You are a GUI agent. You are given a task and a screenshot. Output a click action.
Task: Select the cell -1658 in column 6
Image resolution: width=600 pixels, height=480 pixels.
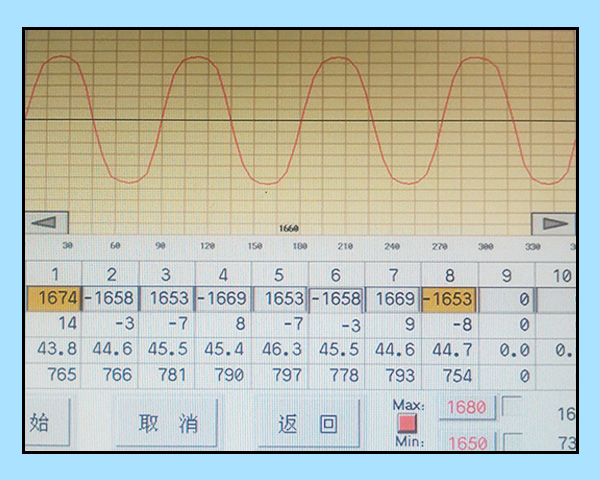pos(338,298)
